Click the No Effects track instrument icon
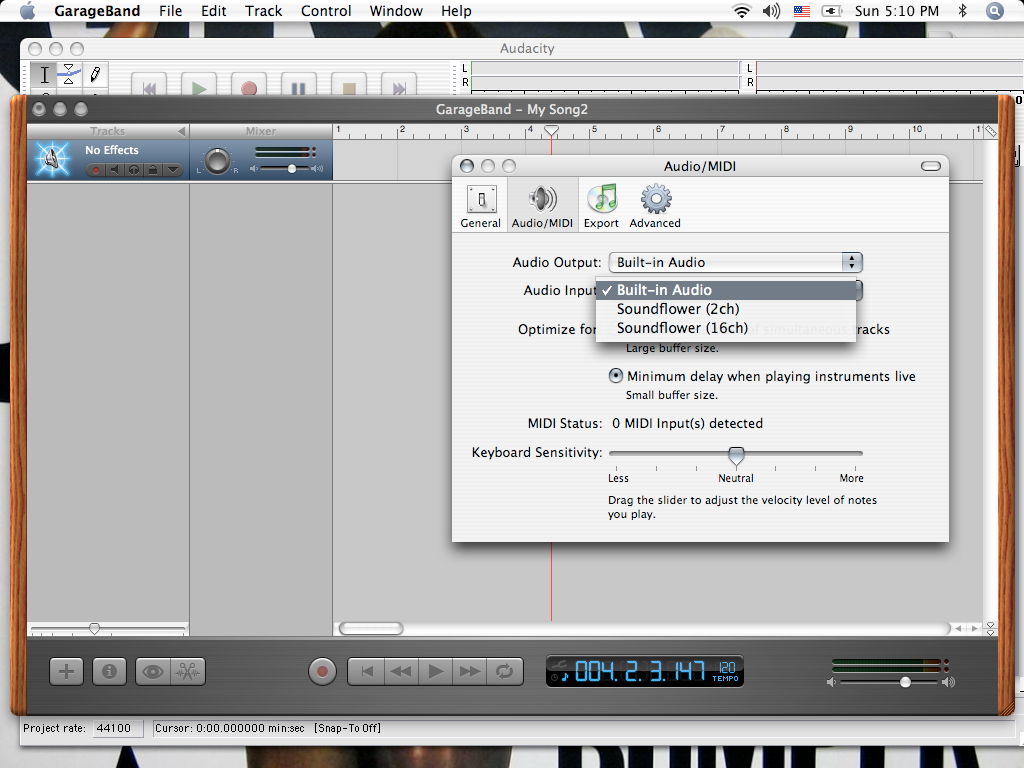The height and width of the screenshot is (768, 1024). tap(53, 160)
